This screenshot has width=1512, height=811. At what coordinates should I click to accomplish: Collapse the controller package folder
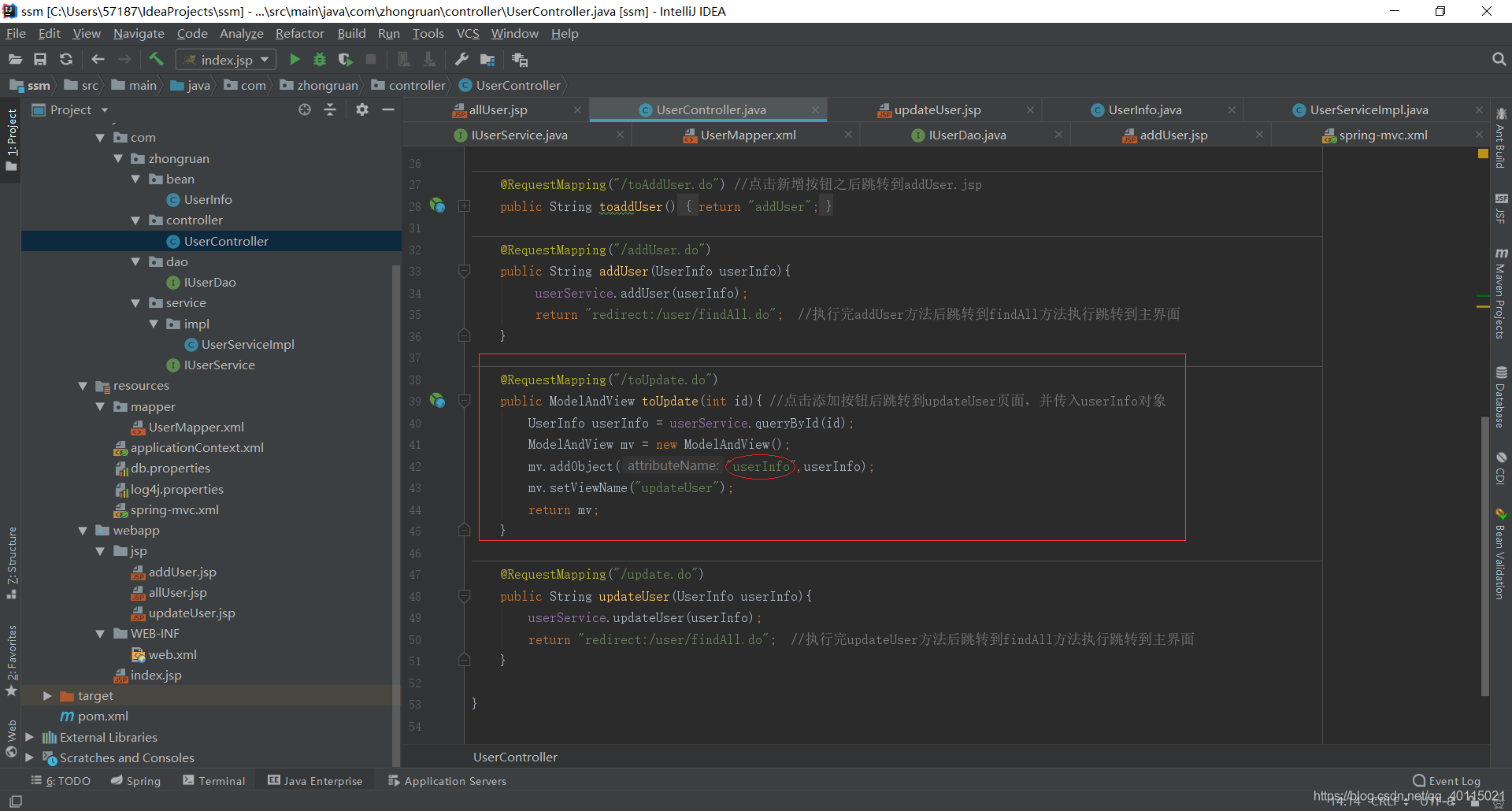(x=135, y=220)
